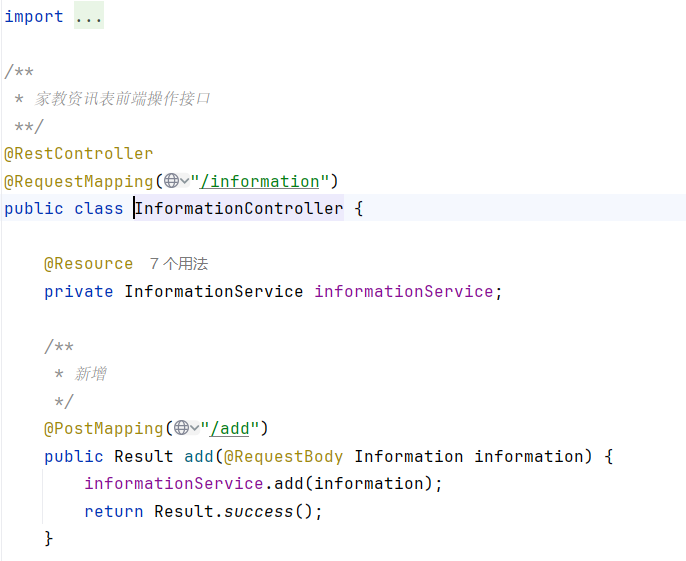Click the return keyword
Image resolution: width=686 pixels, height=561 pixels.
point(114,511)
